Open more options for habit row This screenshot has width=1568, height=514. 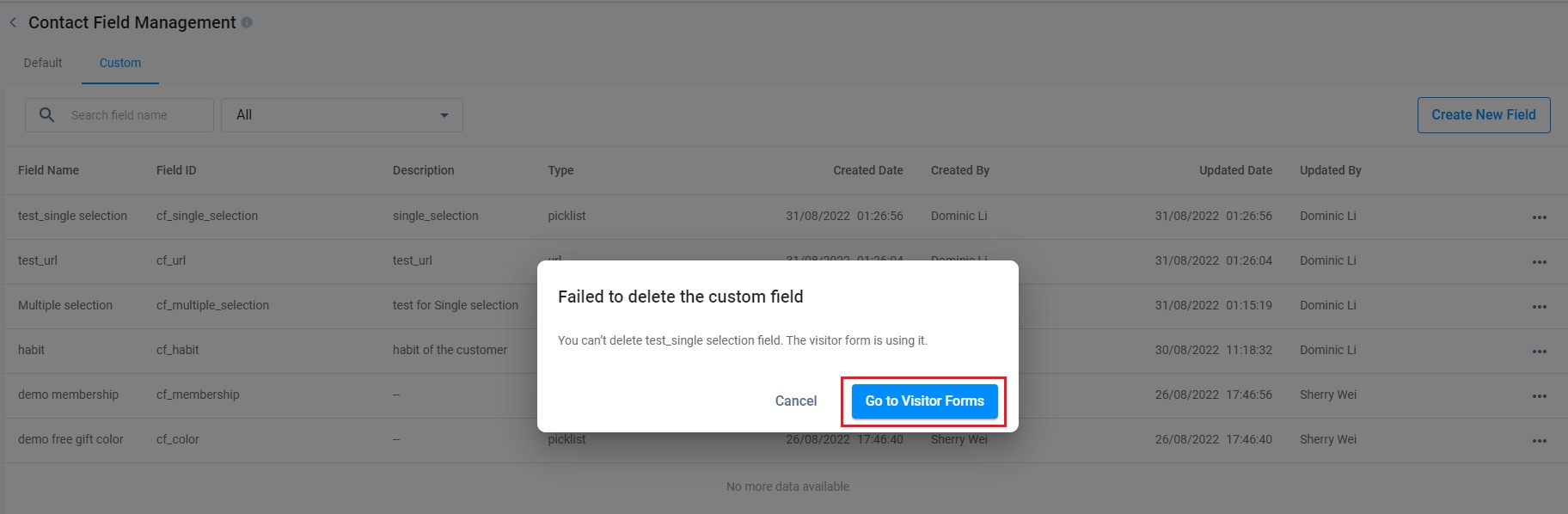click(x=1539, y=352)
